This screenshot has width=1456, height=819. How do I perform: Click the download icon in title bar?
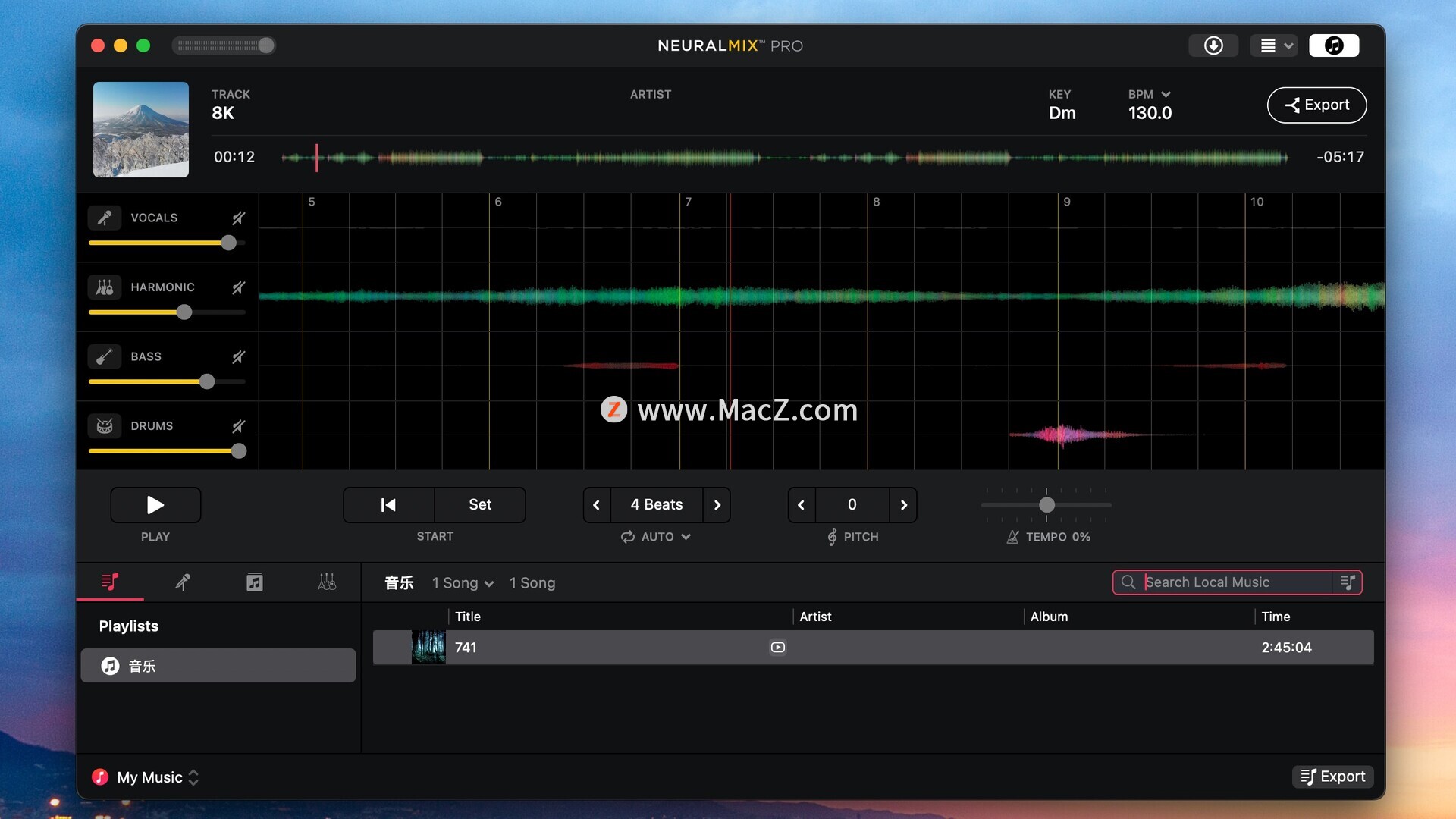pos(1213,45)
